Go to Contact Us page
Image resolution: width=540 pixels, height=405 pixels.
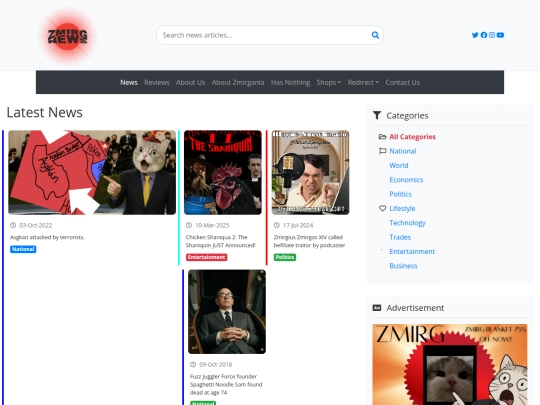403,82
